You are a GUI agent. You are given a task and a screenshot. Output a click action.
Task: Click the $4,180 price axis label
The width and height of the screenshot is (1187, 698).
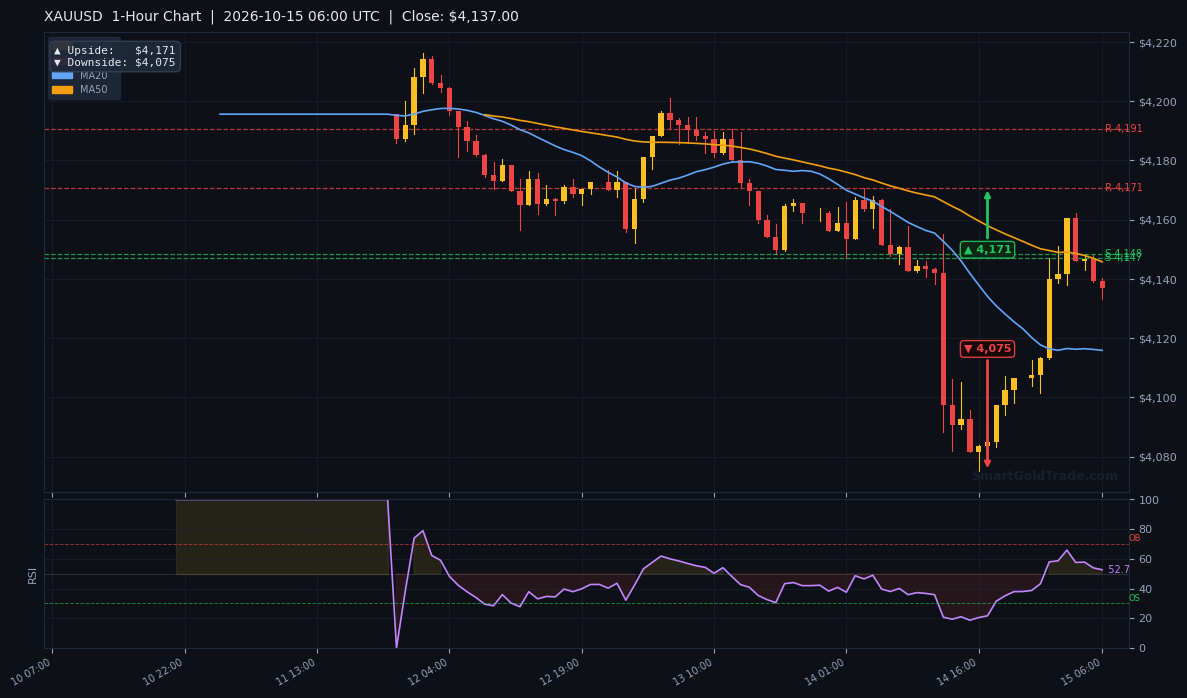point(1157,161)
